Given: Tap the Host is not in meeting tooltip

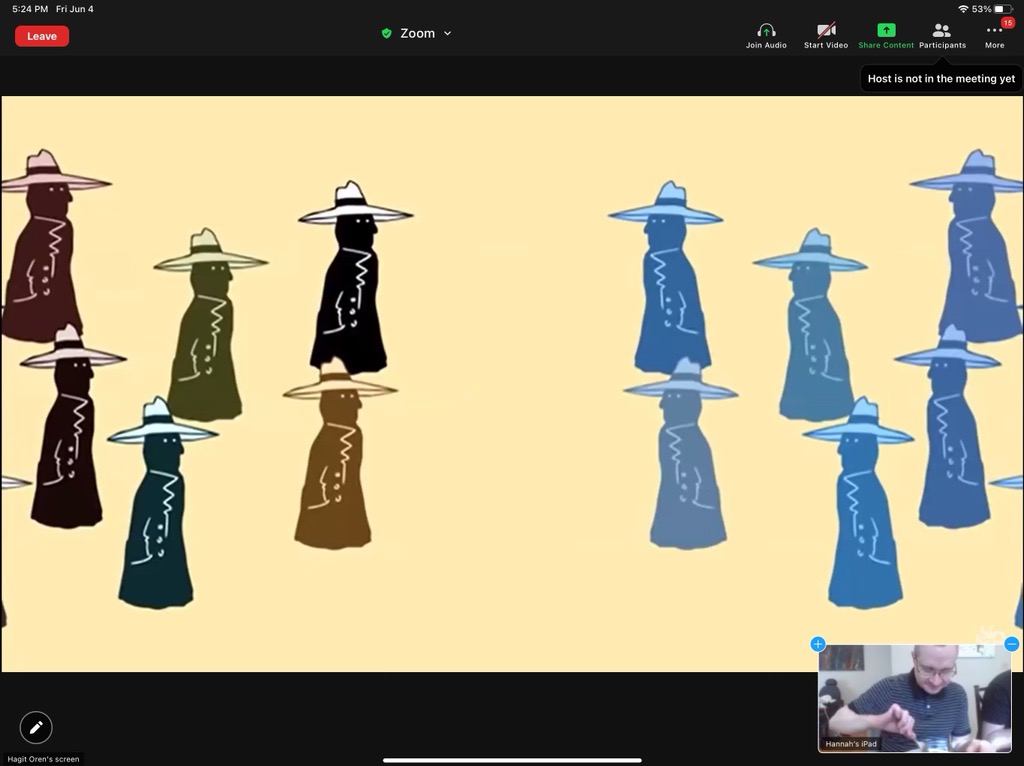Looking at the screenshot, I should [941, 78].
